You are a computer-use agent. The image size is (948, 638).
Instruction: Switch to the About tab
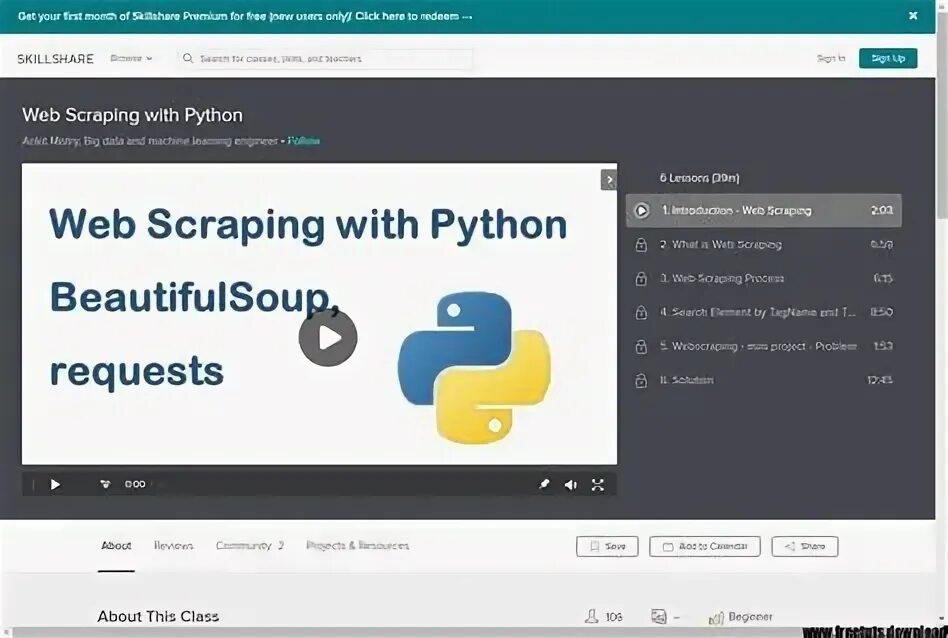tap(116, 545)
